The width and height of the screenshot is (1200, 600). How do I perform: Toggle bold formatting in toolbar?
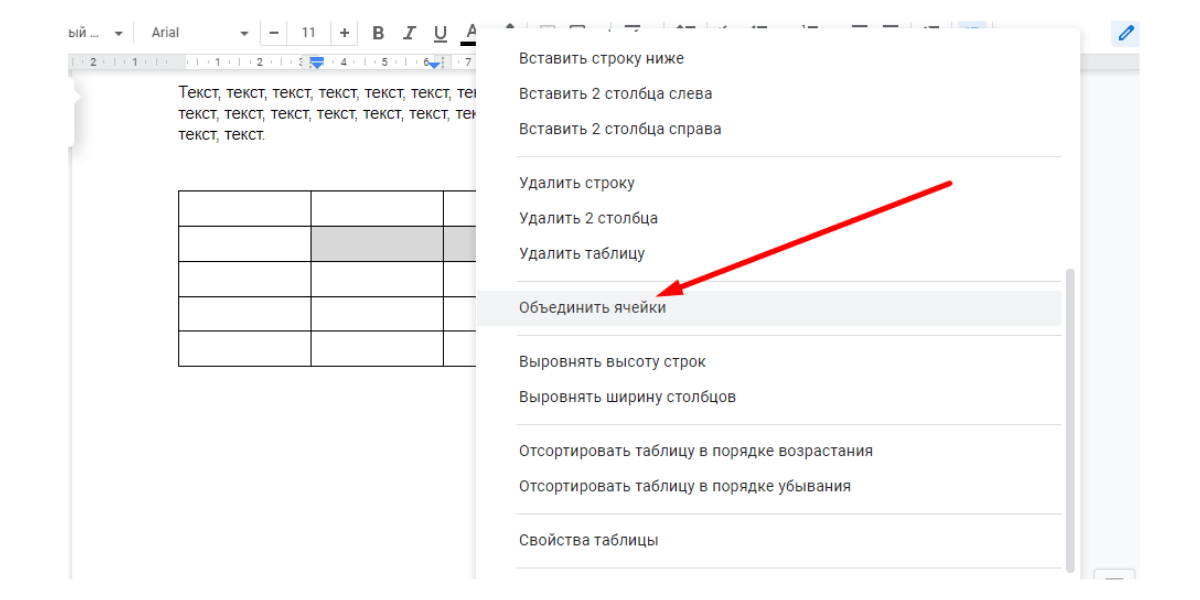[378, 33]
